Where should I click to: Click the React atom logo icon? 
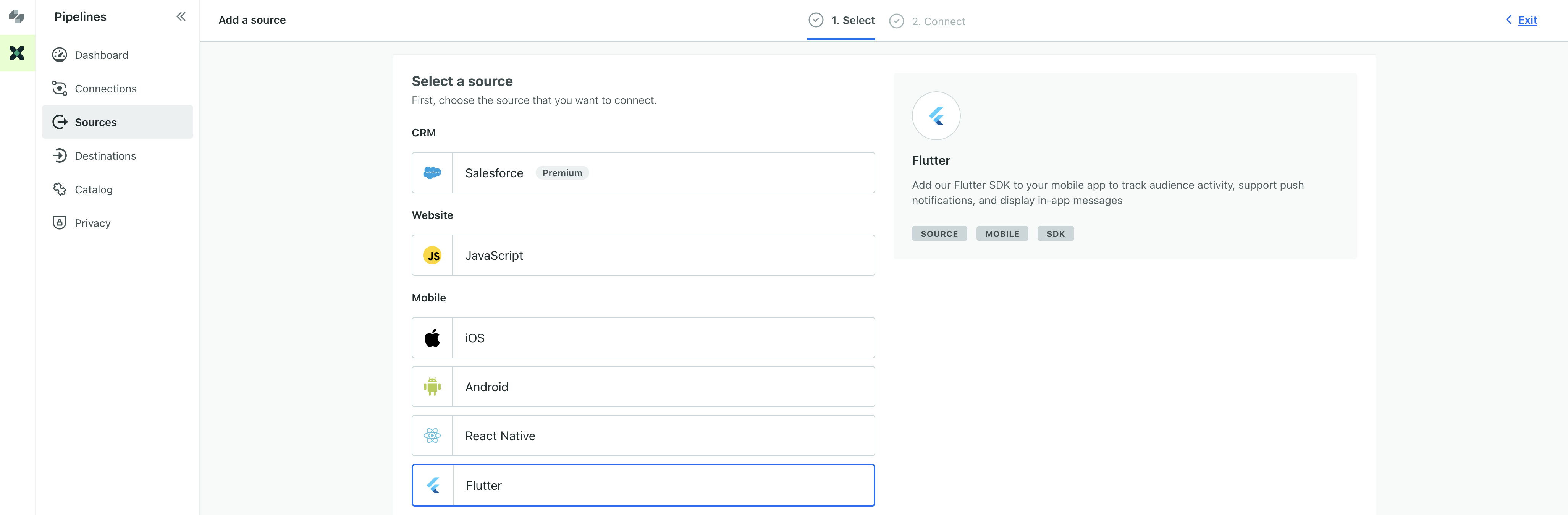click(x=432, y=436)
